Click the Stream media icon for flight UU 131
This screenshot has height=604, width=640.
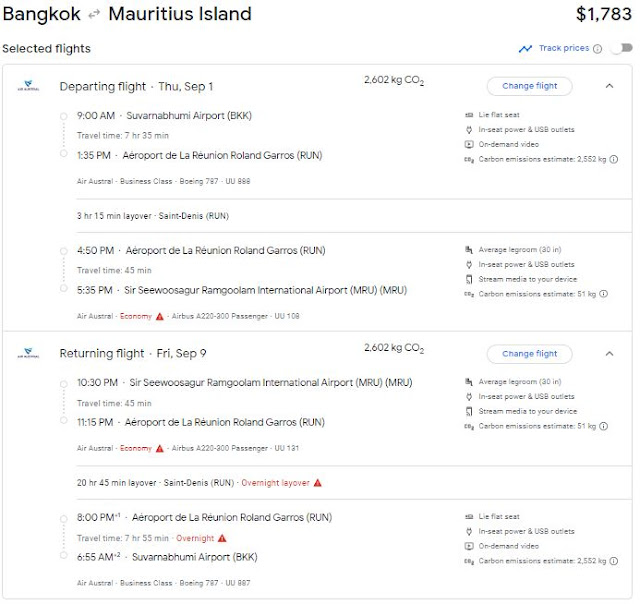pos(469,412)
